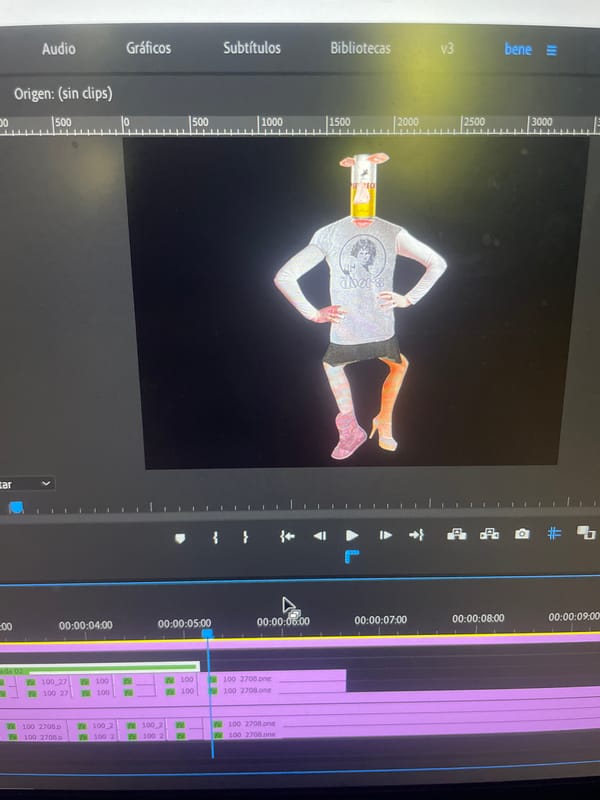Click the timeline playhead near 00:00:05:00
The width and height of the screenshot is (600, 800).
coord(207,633)
